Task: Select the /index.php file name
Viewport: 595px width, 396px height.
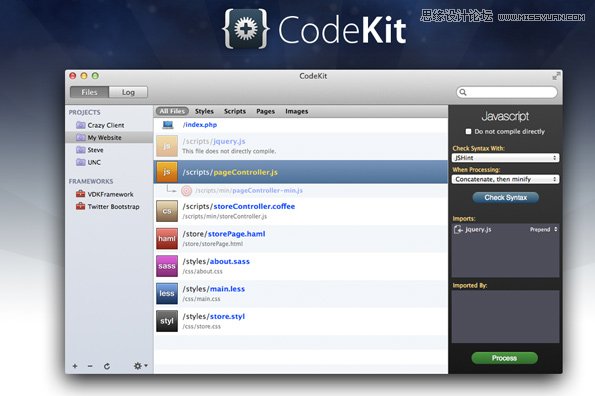Action: [200, 125]
